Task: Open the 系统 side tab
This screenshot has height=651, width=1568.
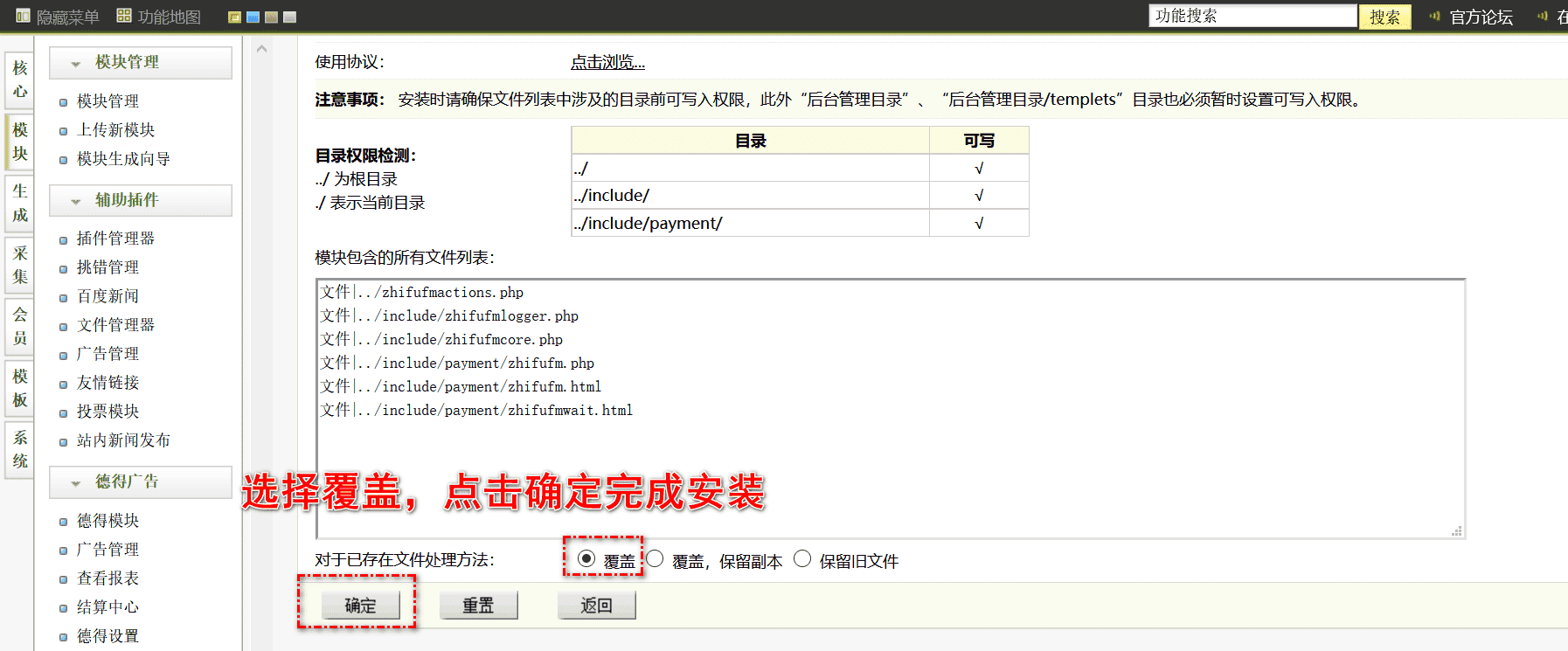Action: tap(20, 449)
